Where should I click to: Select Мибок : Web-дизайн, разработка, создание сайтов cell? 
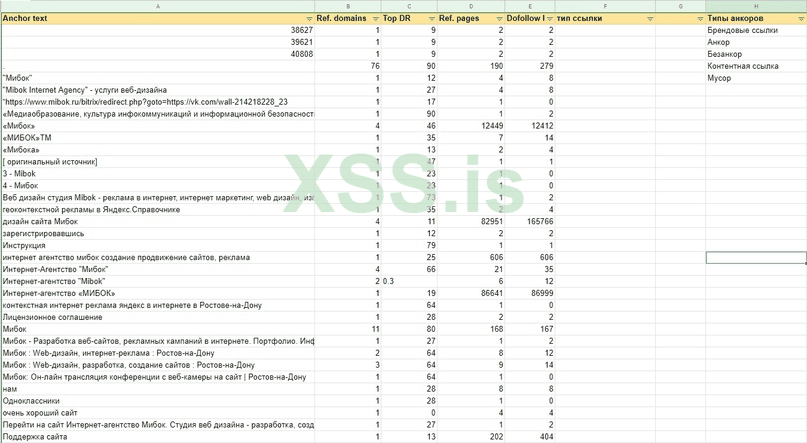tap(158, 365)
